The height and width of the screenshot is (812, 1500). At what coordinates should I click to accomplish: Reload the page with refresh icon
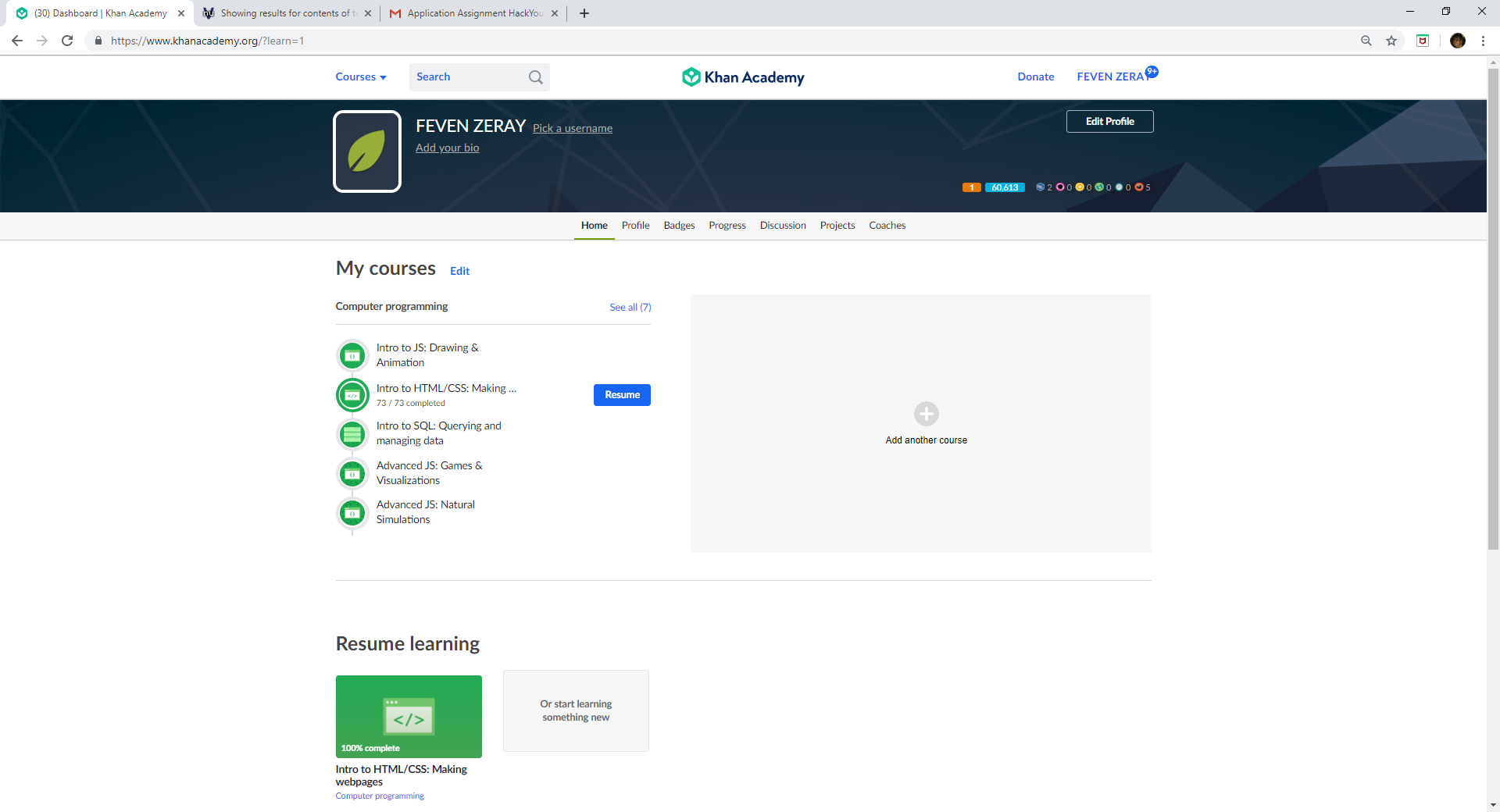pyautogui.click(x=67, y=41)
